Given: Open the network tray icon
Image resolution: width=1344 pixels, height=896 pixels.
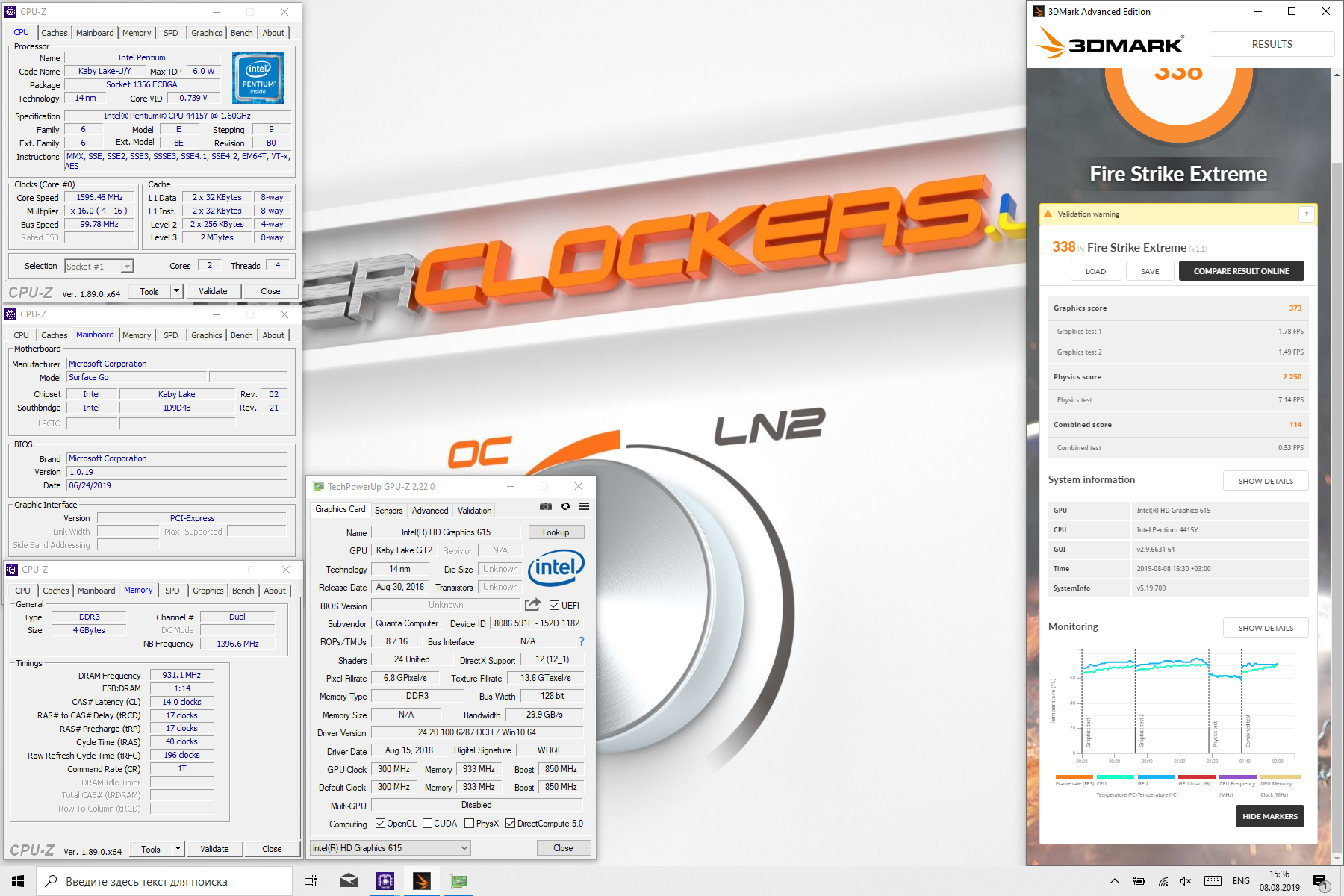Looking at the screenshot, I should pos(1163,881).
